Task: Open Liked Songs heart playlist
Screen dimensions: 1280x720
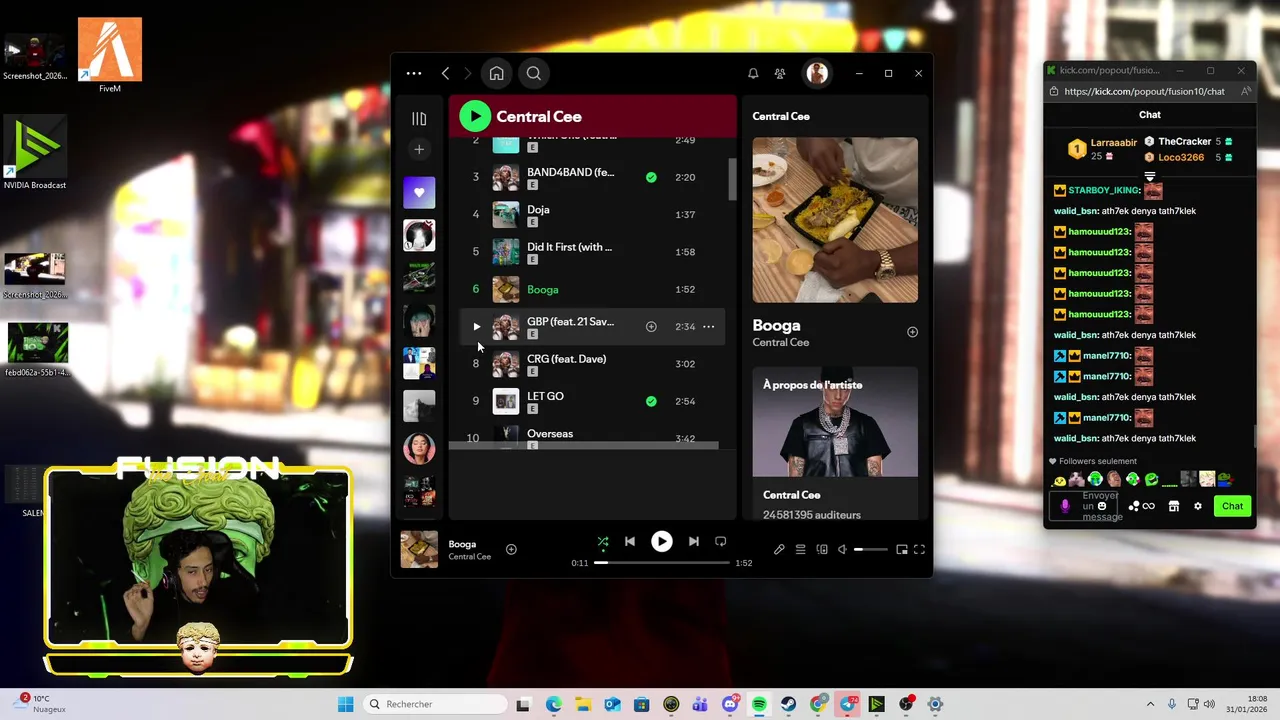Action: [x=419, y=193]
